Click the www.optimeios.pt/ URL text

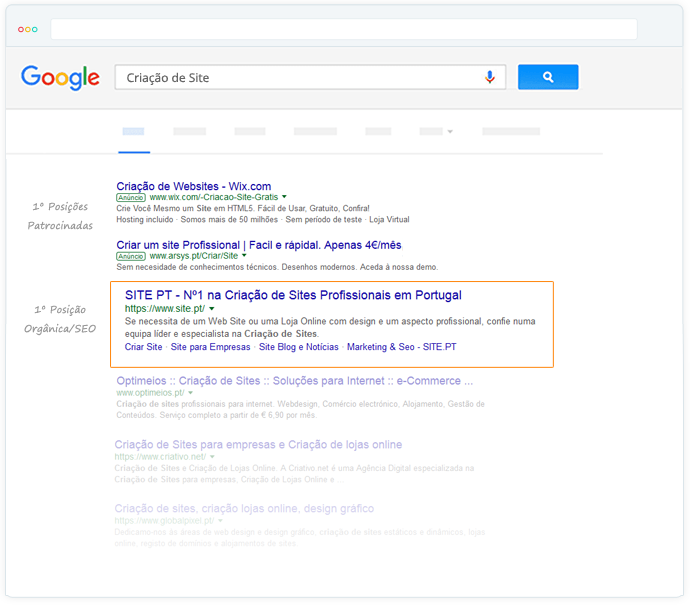tap(150, 392)
